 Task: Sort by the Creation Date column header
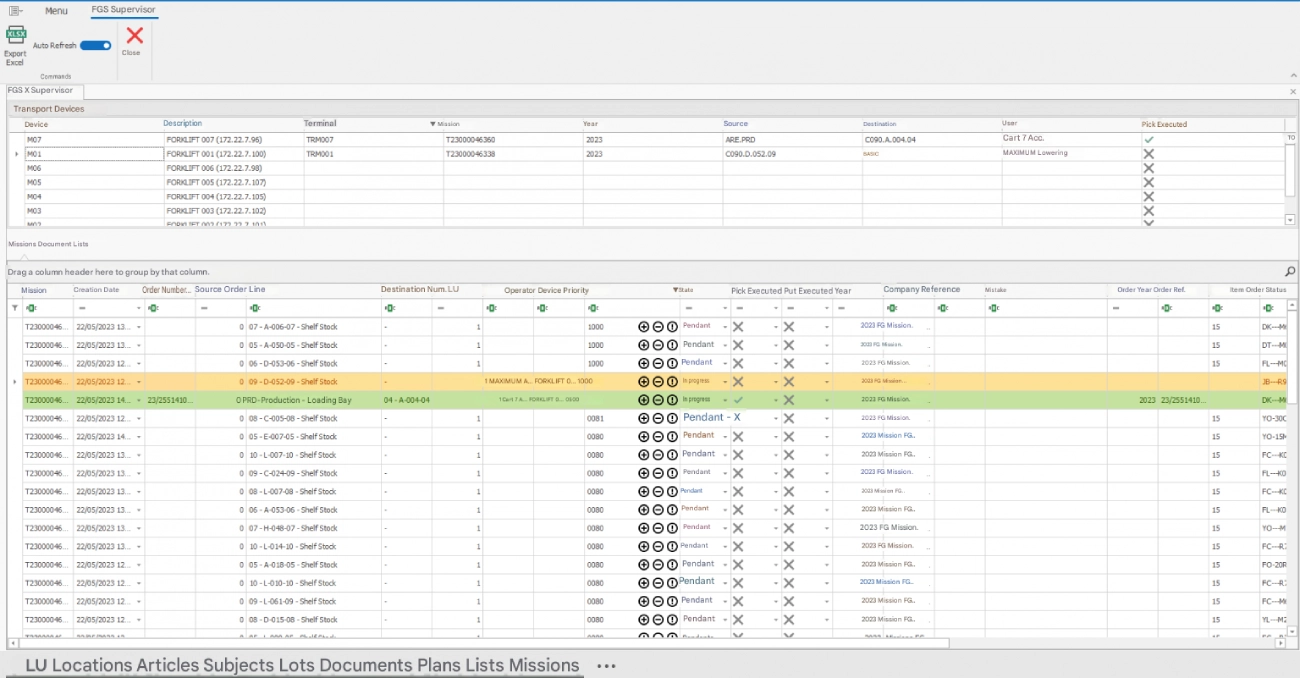tap(96, 290)
